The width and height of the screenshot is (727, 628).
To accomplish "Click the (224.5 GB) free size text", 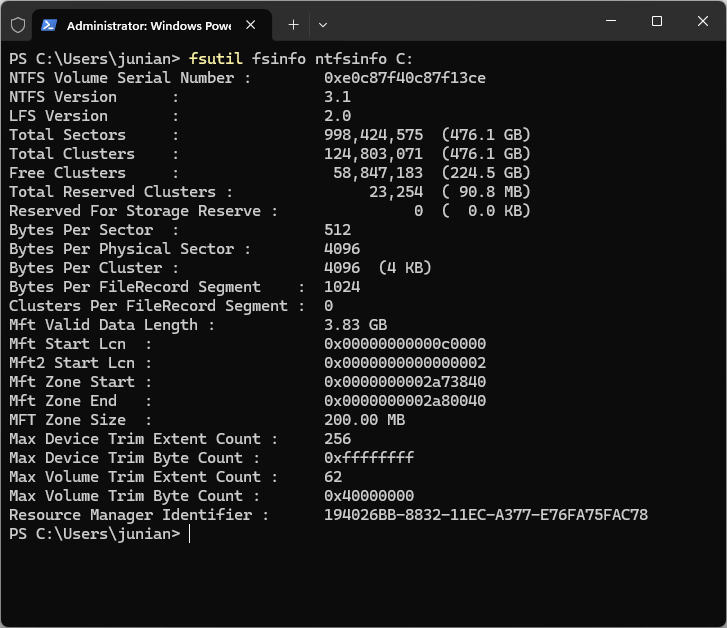I will (x=486, y=173).
